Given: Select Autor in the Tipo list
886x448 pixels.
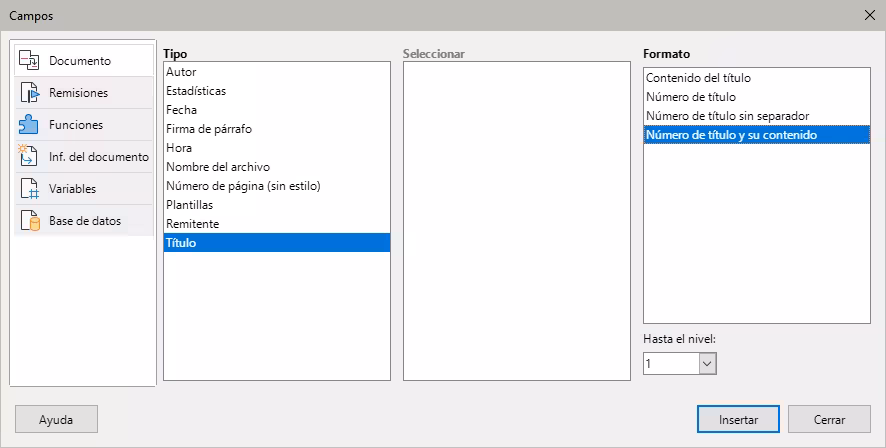Looking at the screenshot, I should tap(181, 72).
